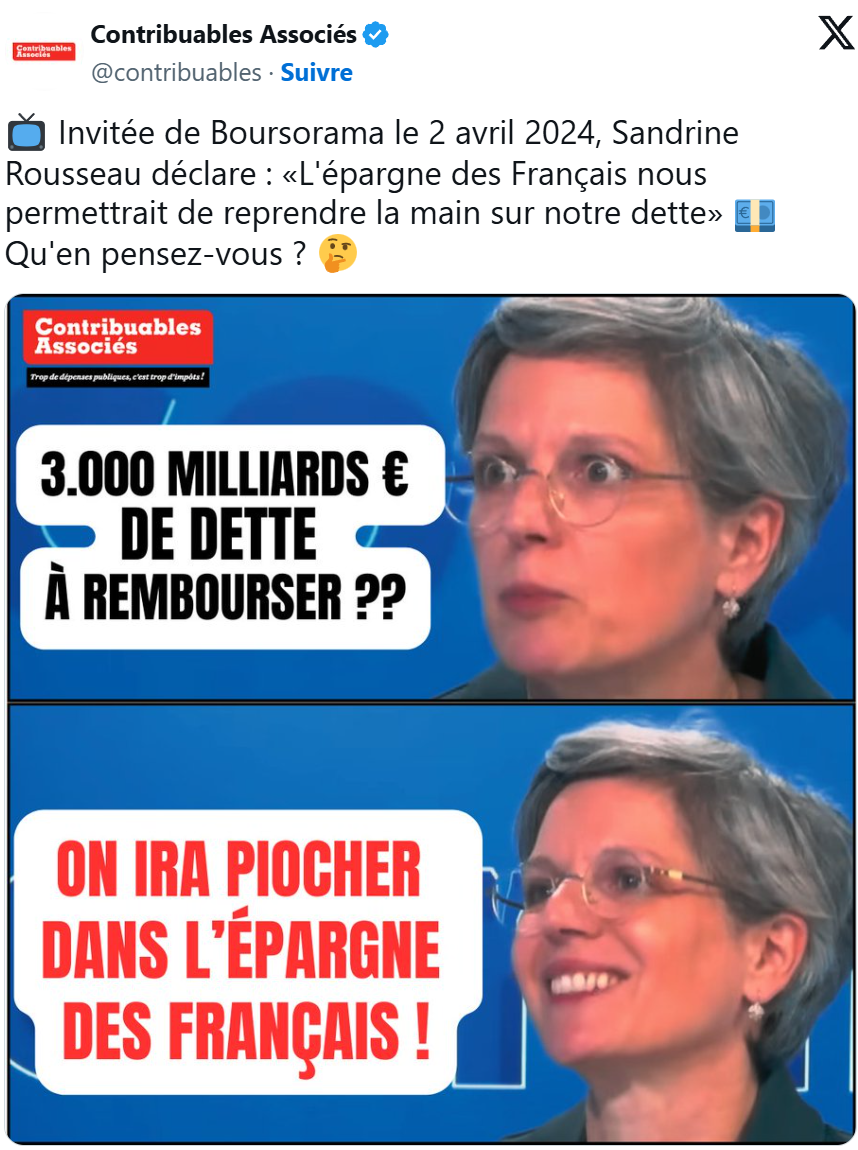Open the Contribuables Associés display name
This screenshot has height=1150, width=858.
(223, 34)
